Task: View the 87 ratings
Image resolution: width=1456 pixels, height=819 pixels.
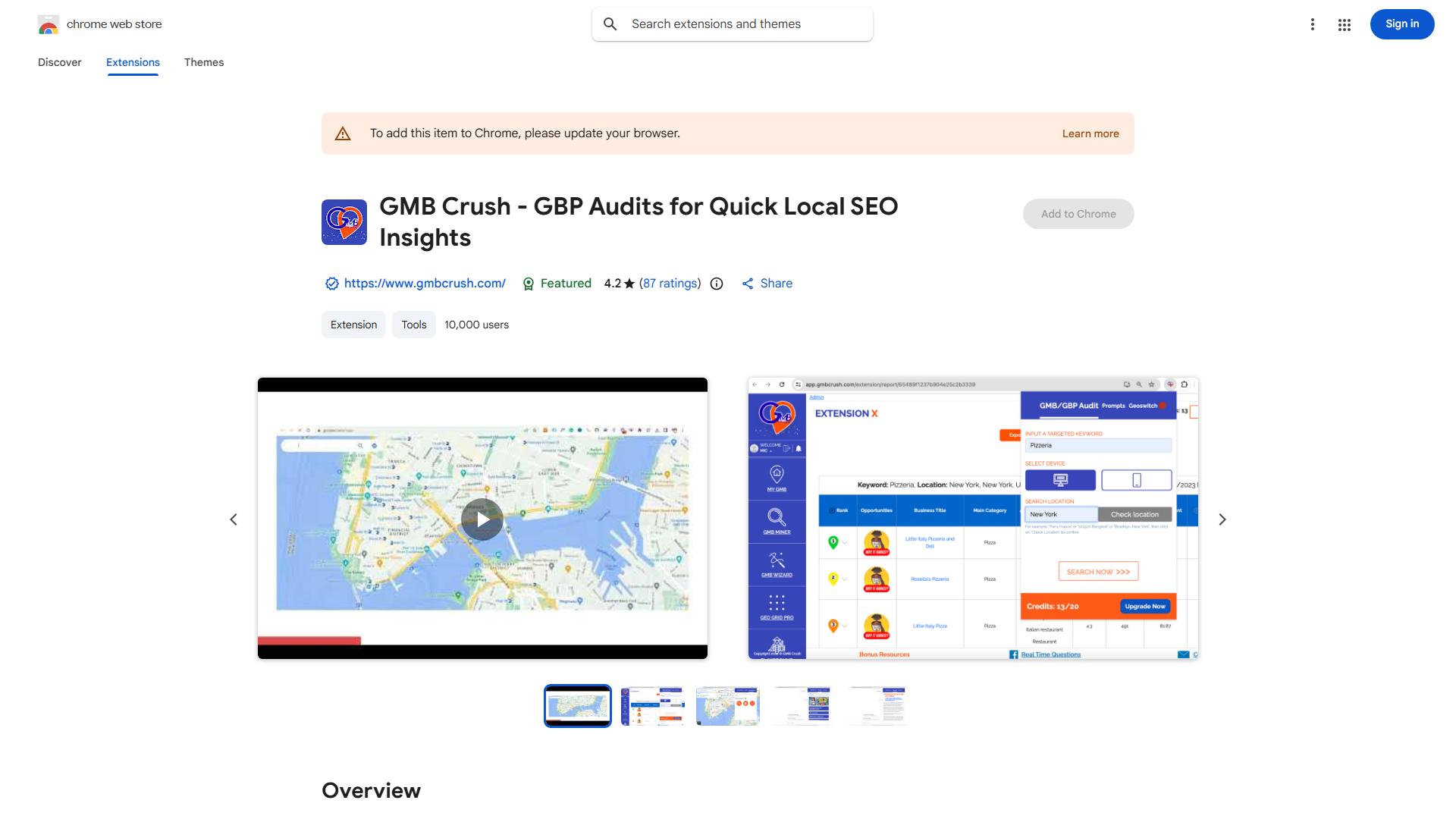Action: tap(670, 283)
